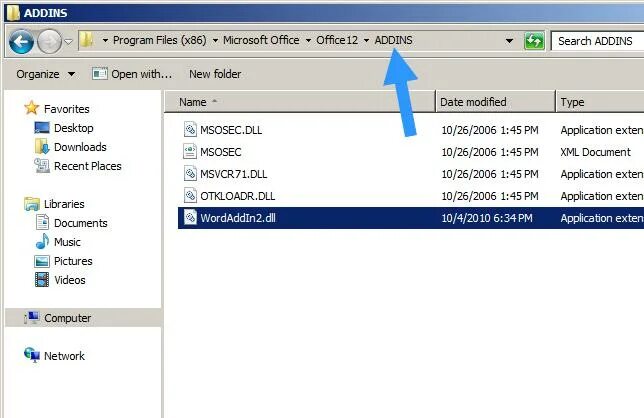Screen dimensions: 644x418
Task: Open the Pictures library
Action: pos(73,261)
